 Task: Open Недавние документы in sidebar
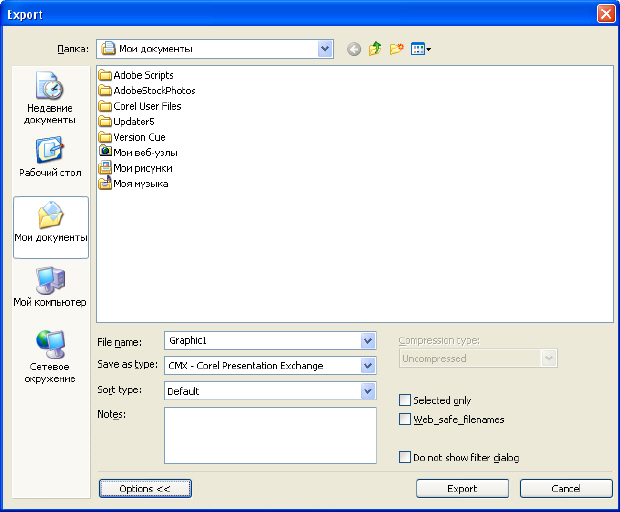pyautogui.click(x=50, y=98)
